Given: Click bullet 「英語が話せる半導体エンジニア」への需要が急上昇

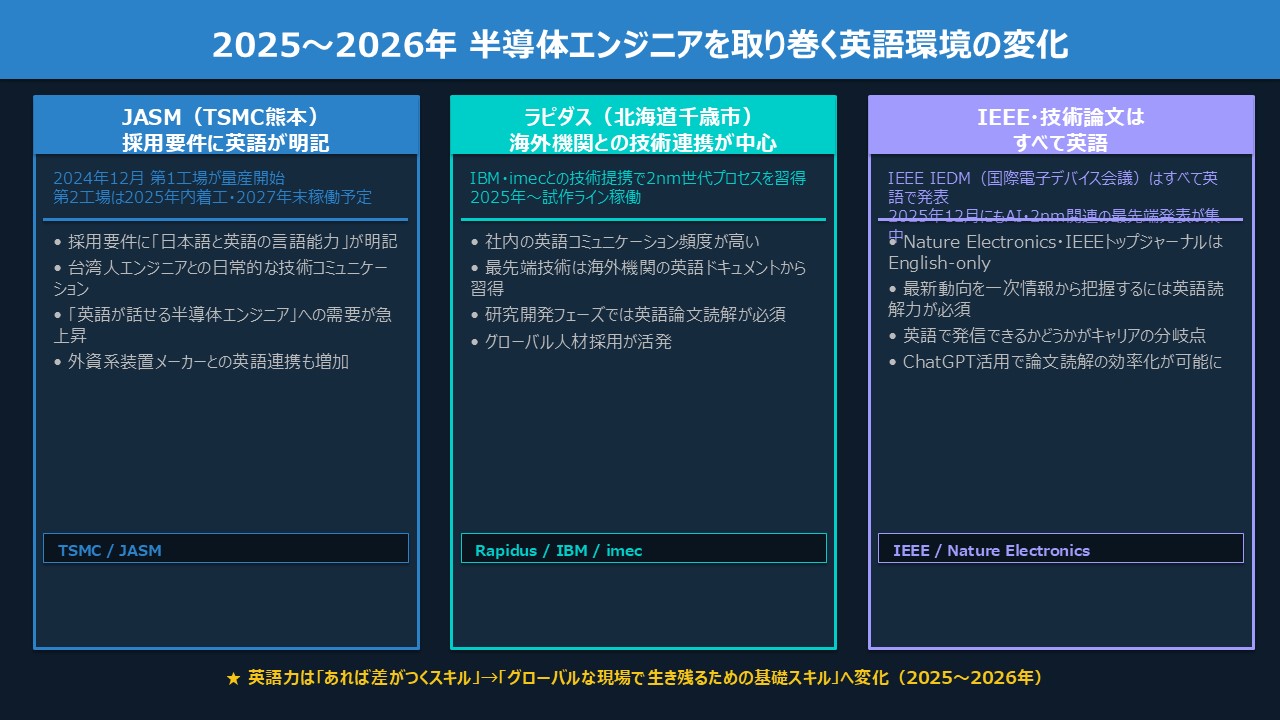Looking at the screenshot, I should (223, 325).
